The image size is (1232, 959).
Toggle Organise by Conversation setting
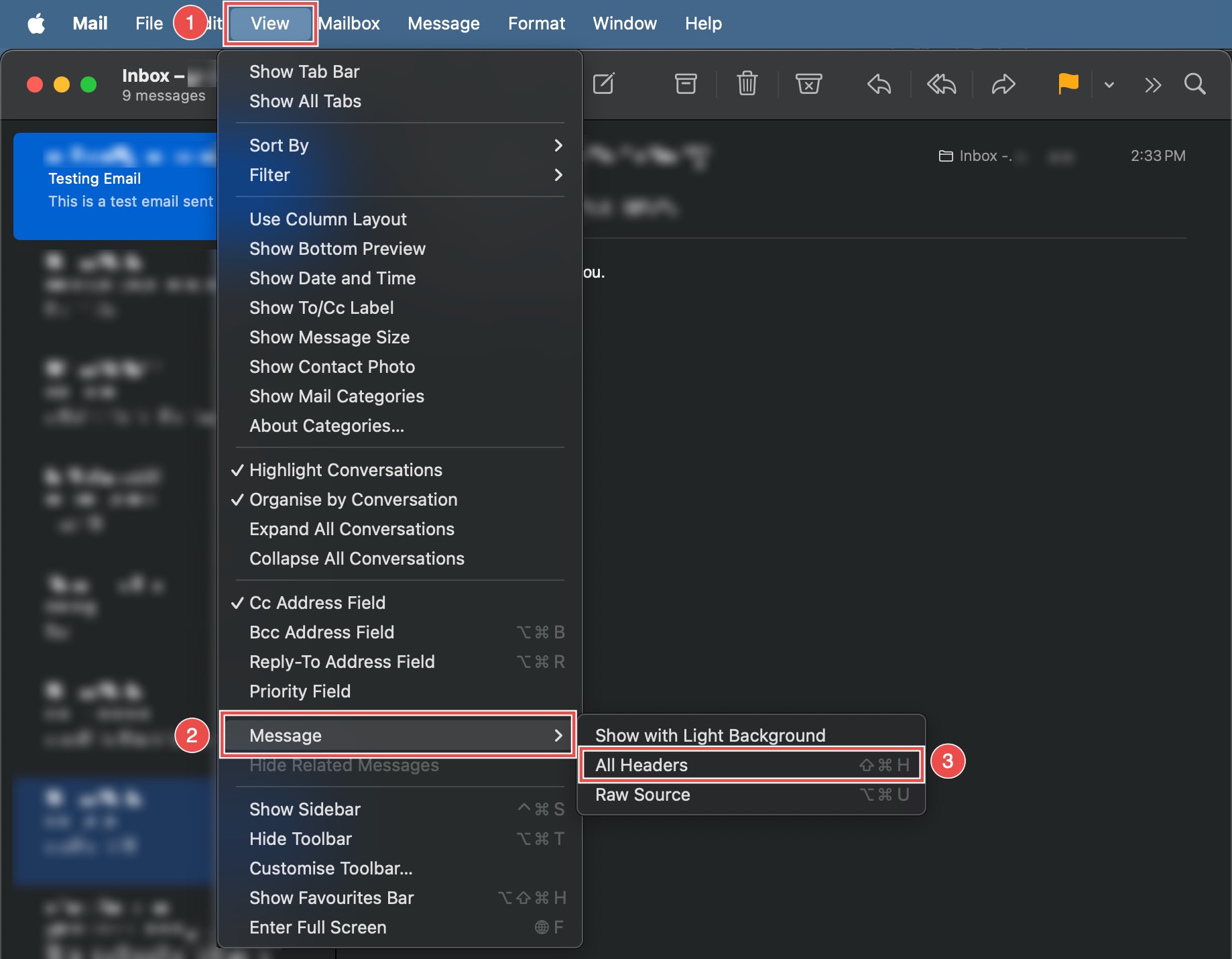[x=353, y=500]
